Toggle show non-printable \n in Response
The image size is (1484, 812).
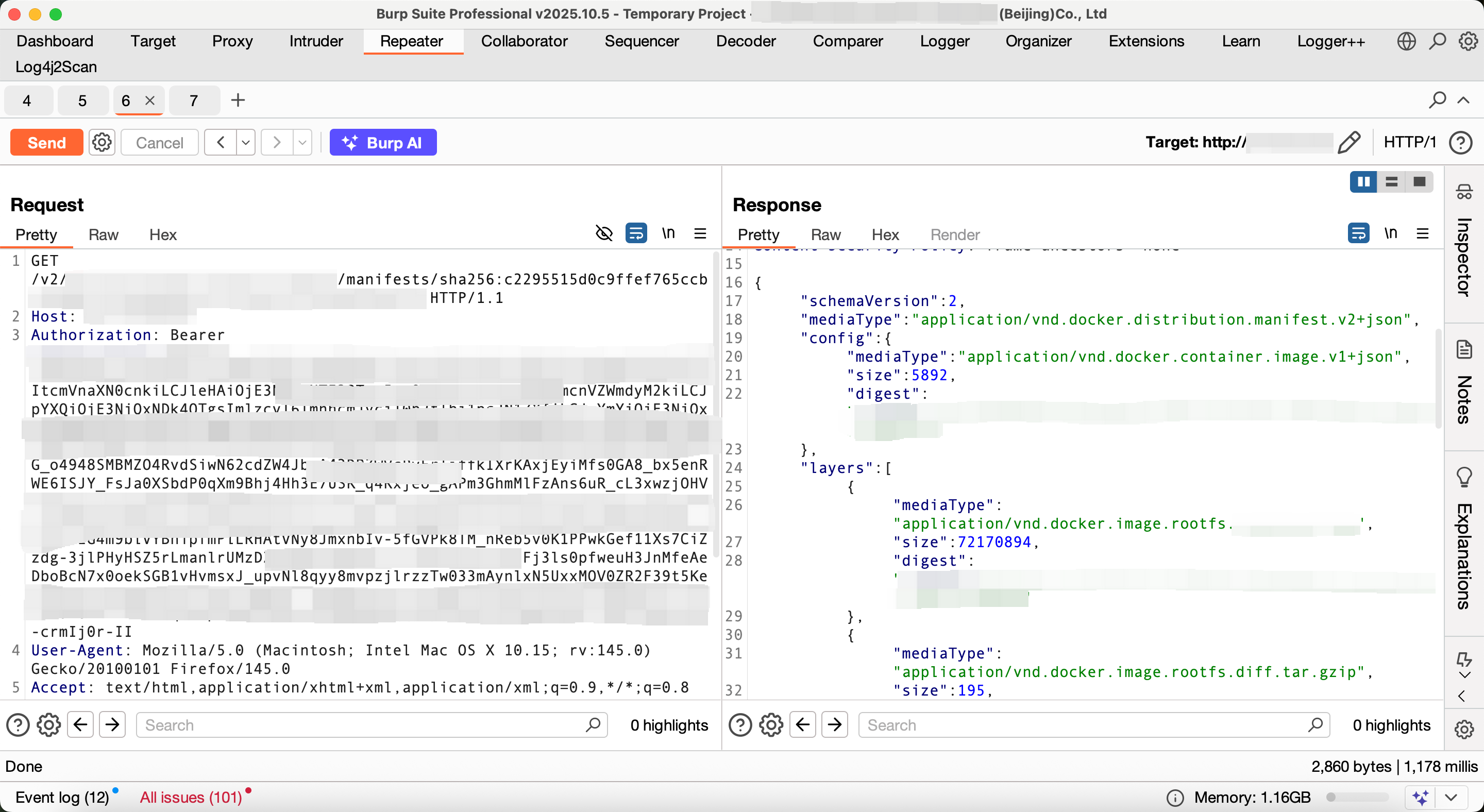pyautogui.click(x=1391, y=234)
